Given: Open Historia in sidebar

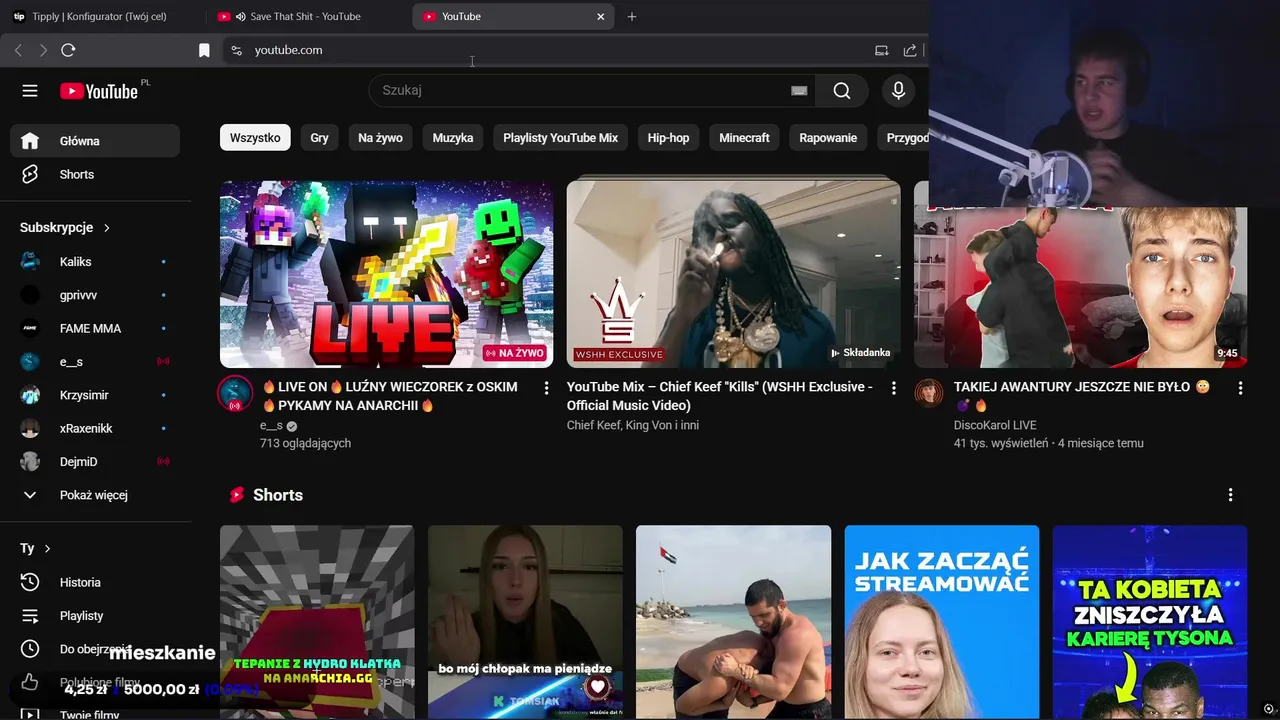Looking at the screenshot, I should pyautogui.click(x=95, y=582).
